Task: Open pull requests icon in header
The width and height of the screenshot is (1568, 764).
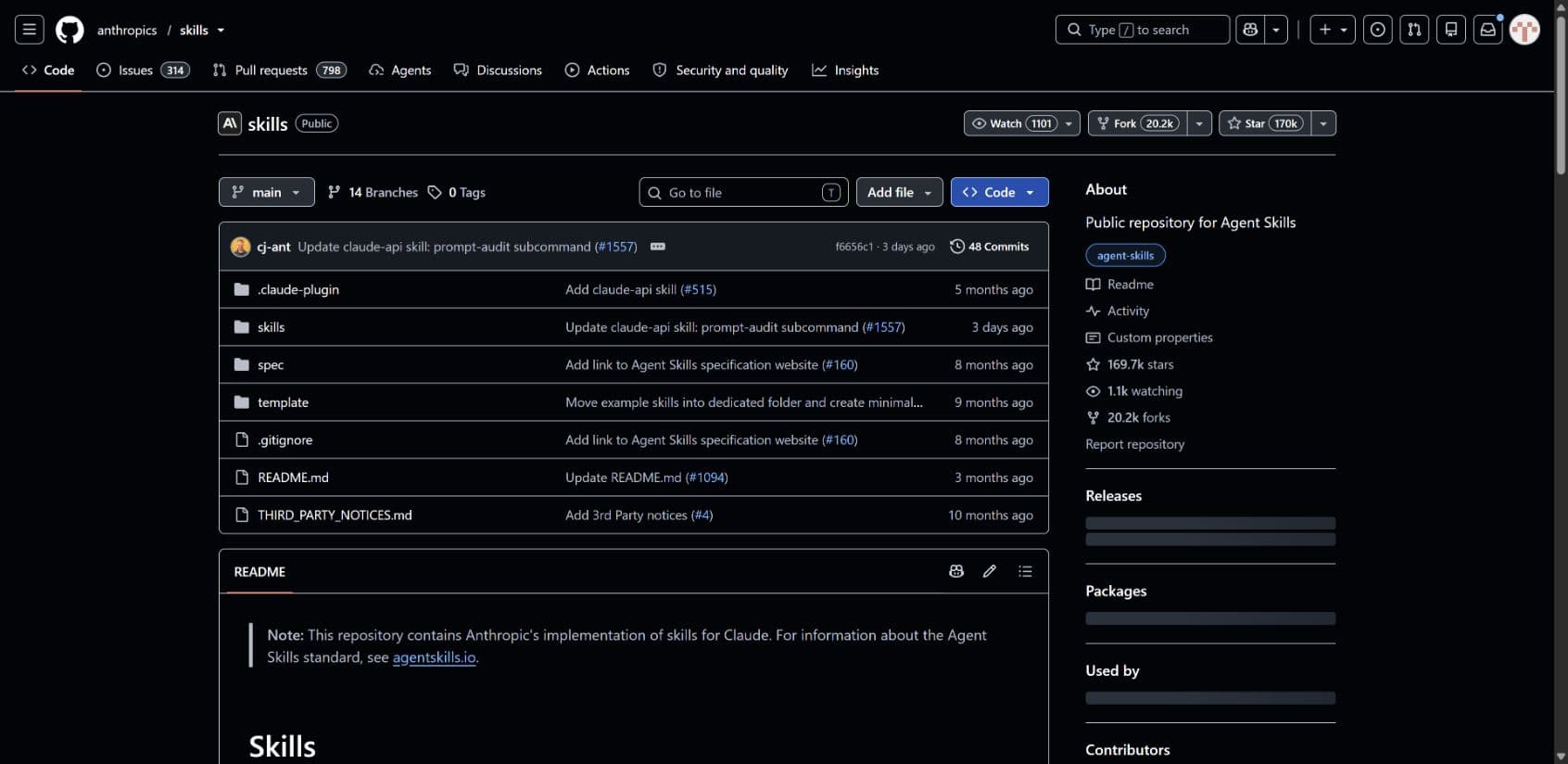Action: tap(1414, 30)
